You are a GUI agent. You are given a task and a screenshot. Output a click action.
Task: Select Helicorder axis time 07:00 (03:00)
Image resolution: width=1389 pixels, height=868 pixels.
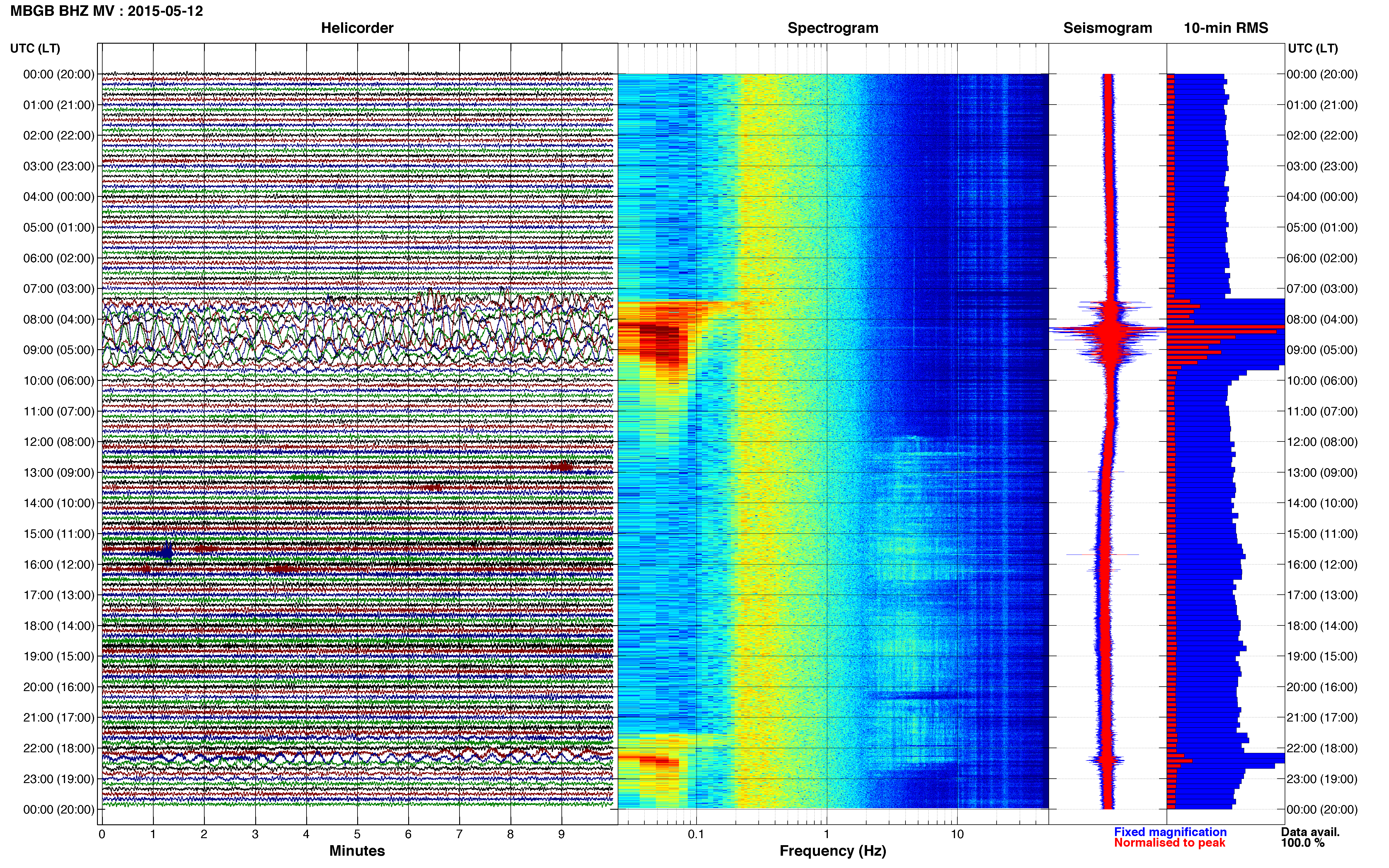59,289
